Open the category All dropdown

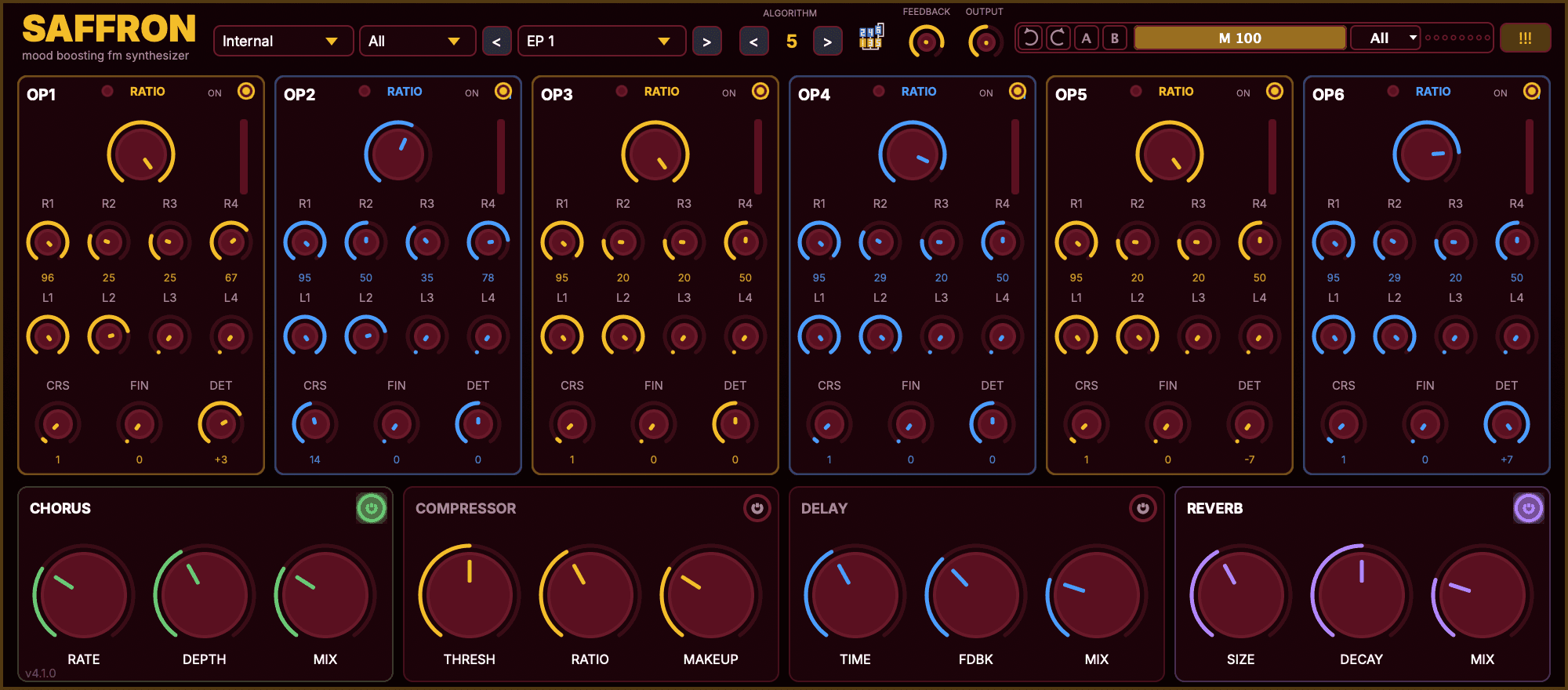click(417, 41)
